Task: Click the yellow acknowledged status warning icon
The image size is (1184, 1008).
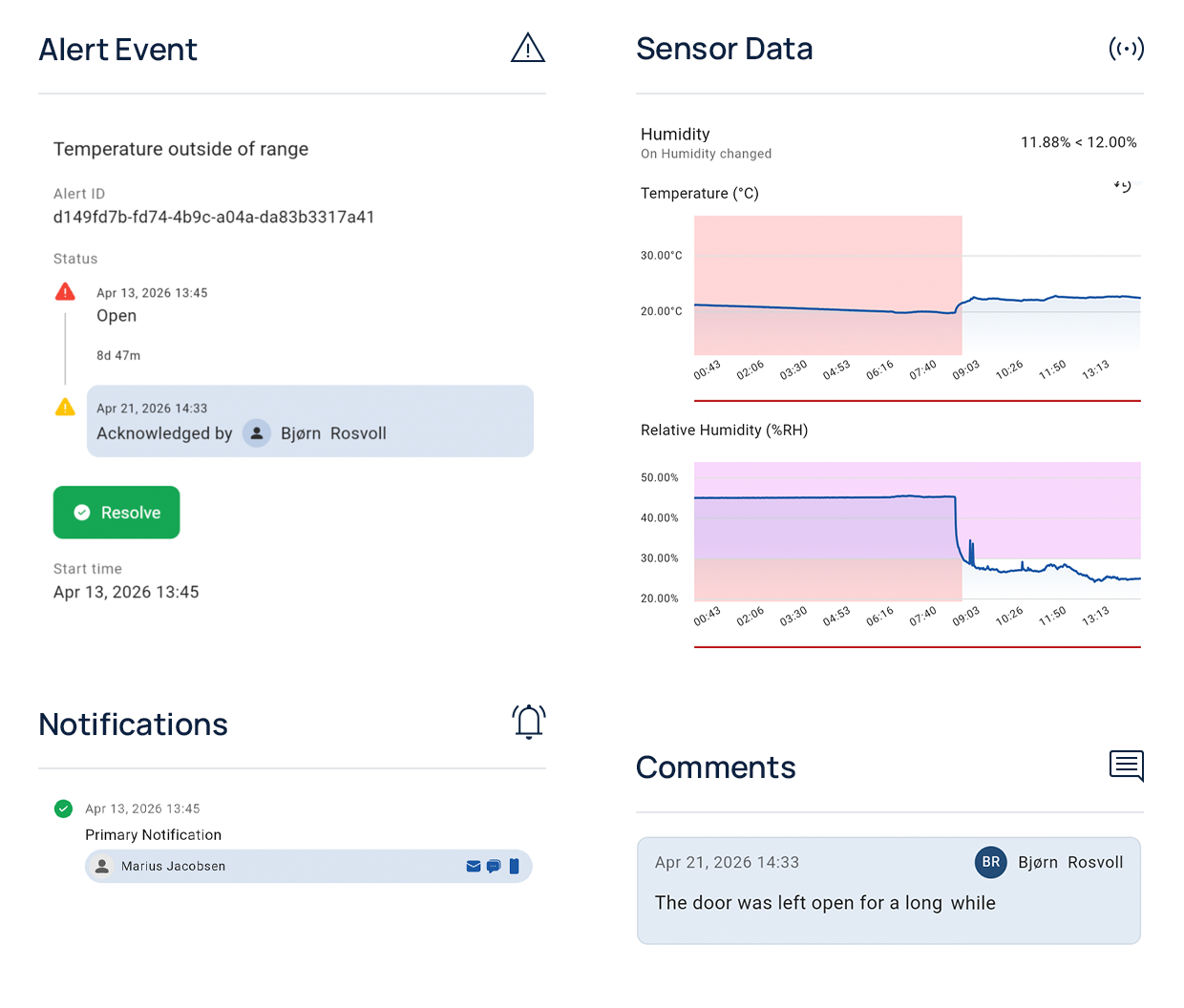Action: pyautogui.click(x=65, y=408)
